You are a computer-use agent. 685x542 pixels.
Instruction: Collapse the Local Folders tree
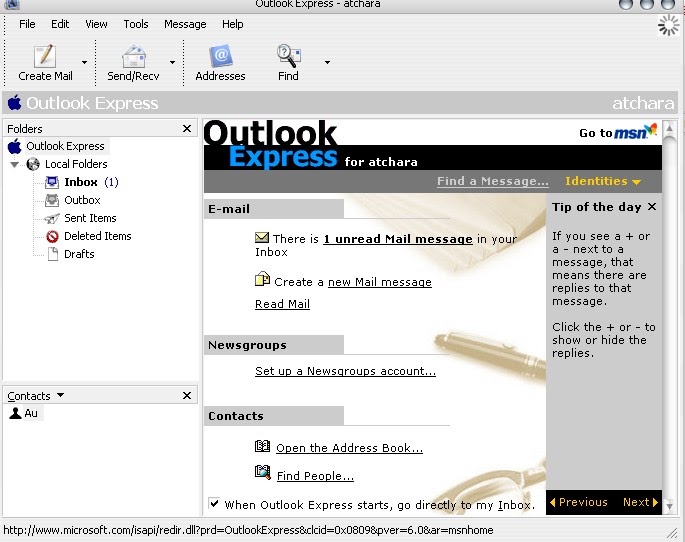pos(15,165)
